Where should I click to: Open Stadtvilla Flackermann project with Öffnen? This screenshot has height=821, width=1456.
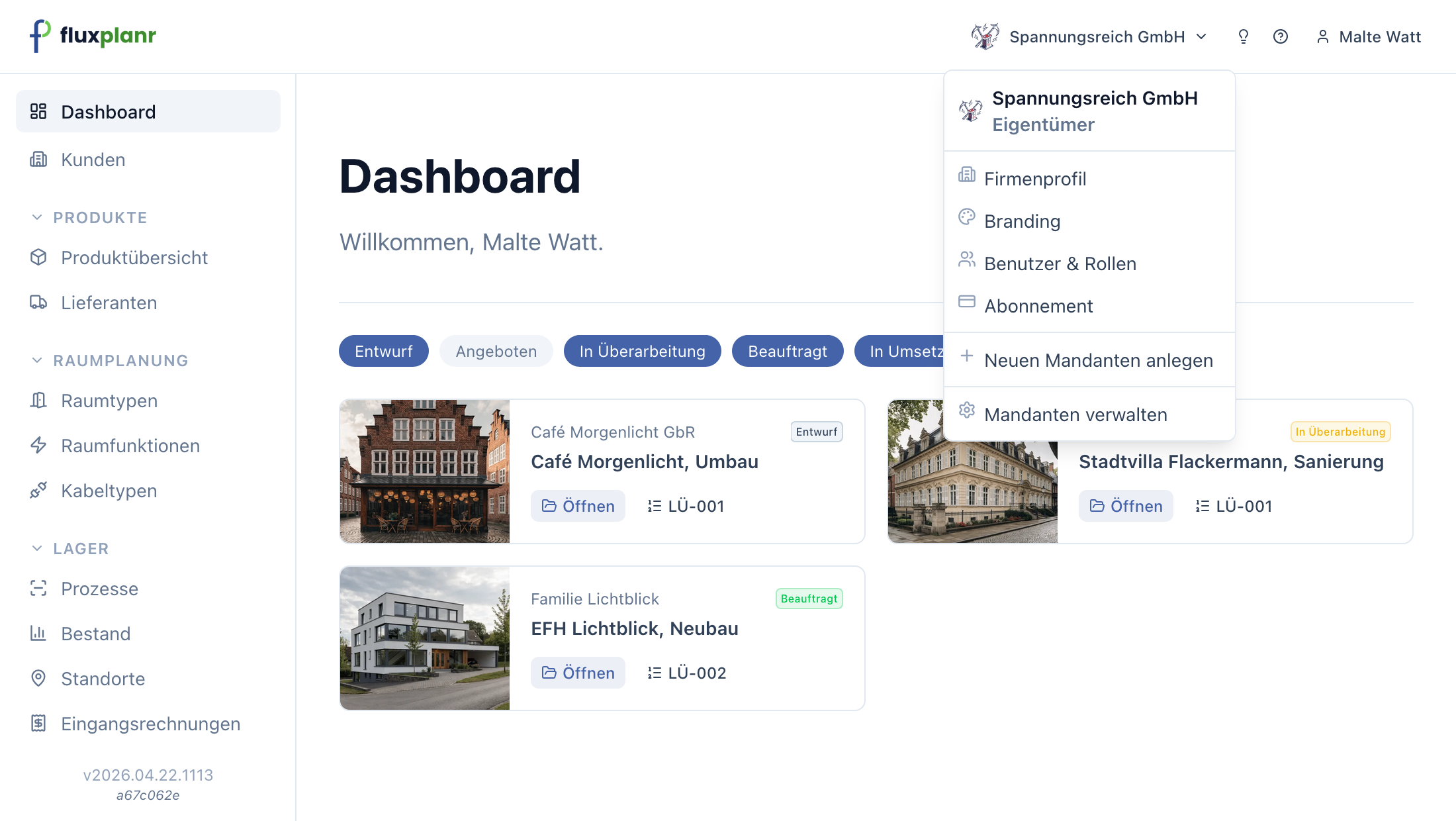click(1126, 506)
